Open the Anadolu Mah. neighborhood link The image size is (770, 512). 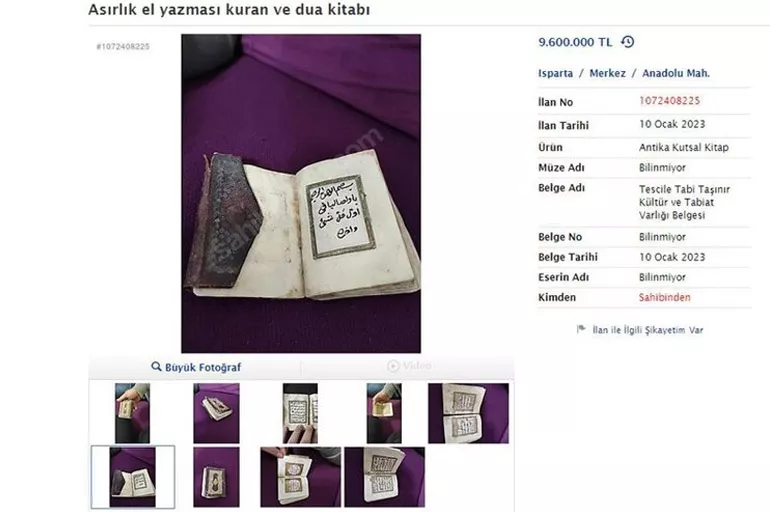click(x=676, y=73)
